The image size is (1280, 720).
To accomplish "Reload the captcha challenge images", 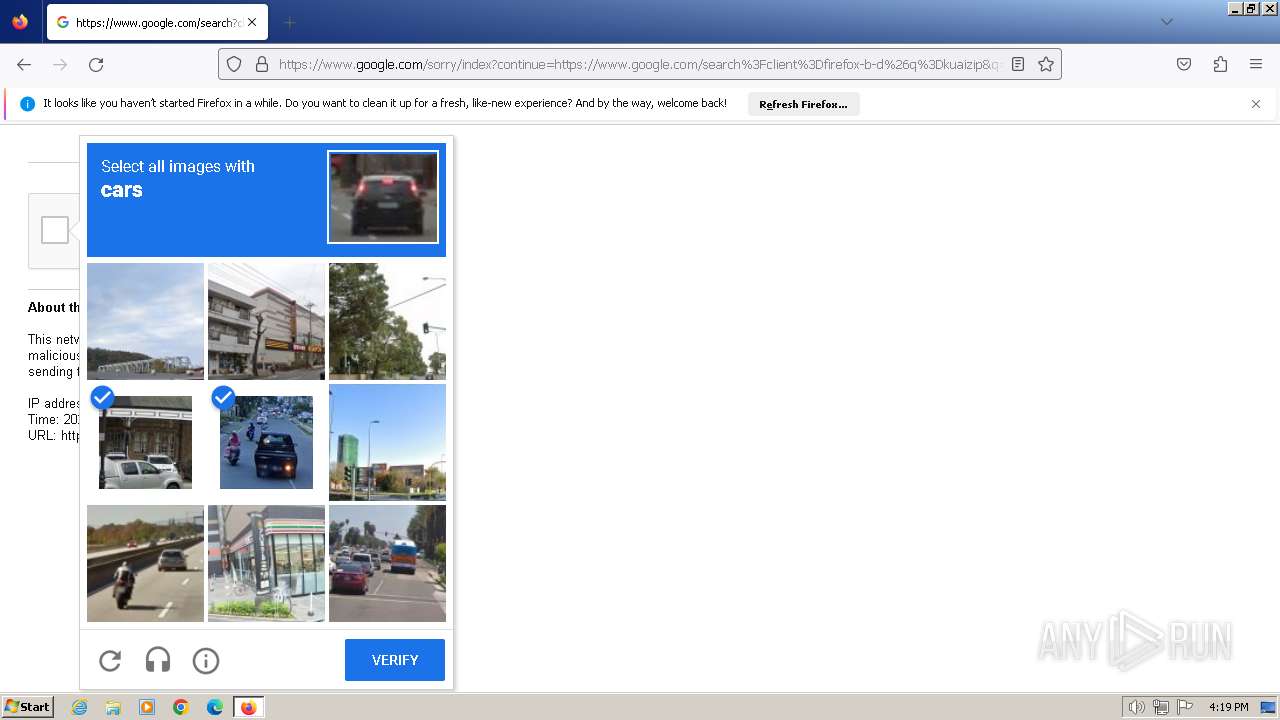I will coord(110,660).
